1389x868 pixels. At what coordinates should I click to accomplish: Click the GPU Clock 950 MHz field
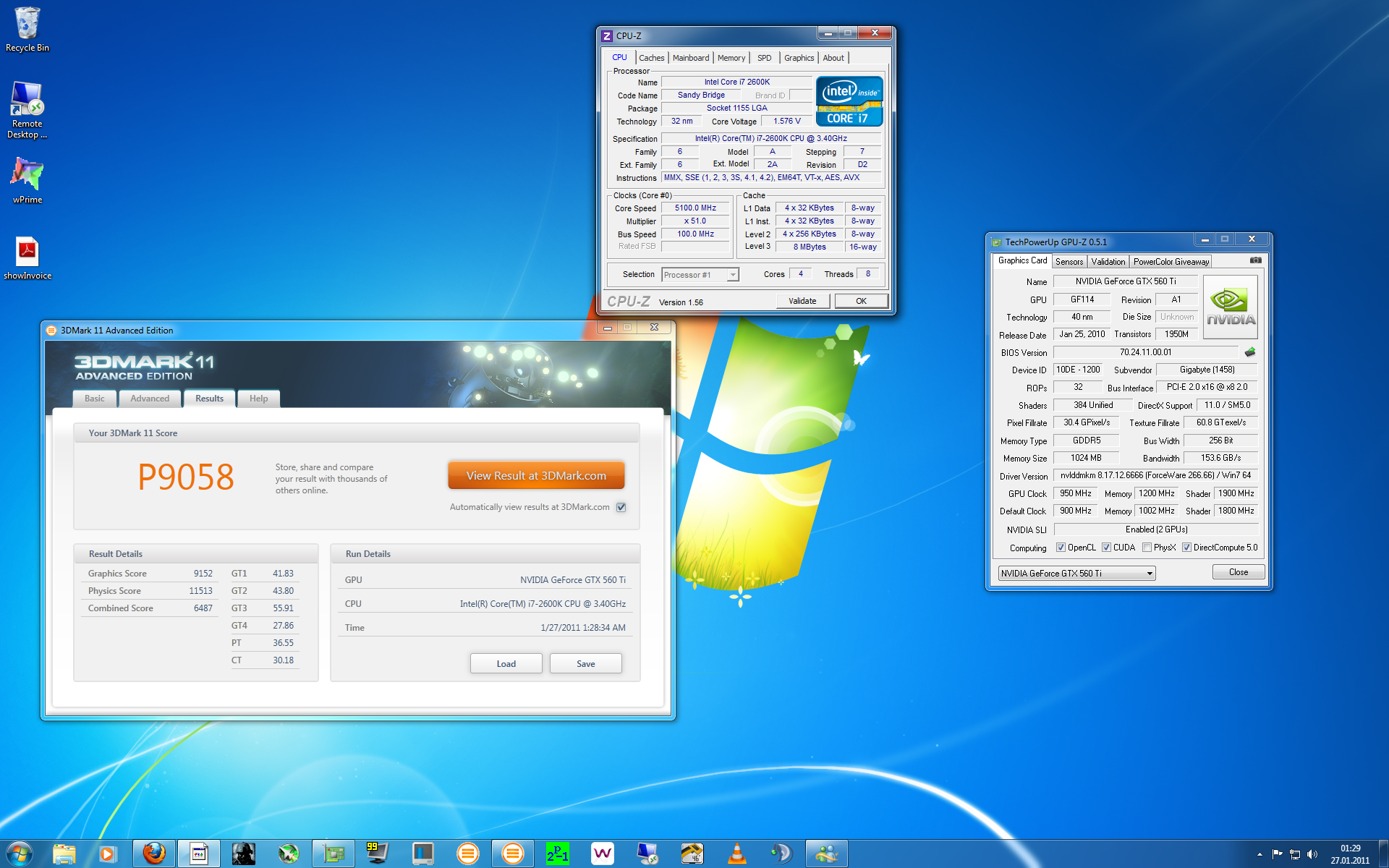tap(1076, 493)
